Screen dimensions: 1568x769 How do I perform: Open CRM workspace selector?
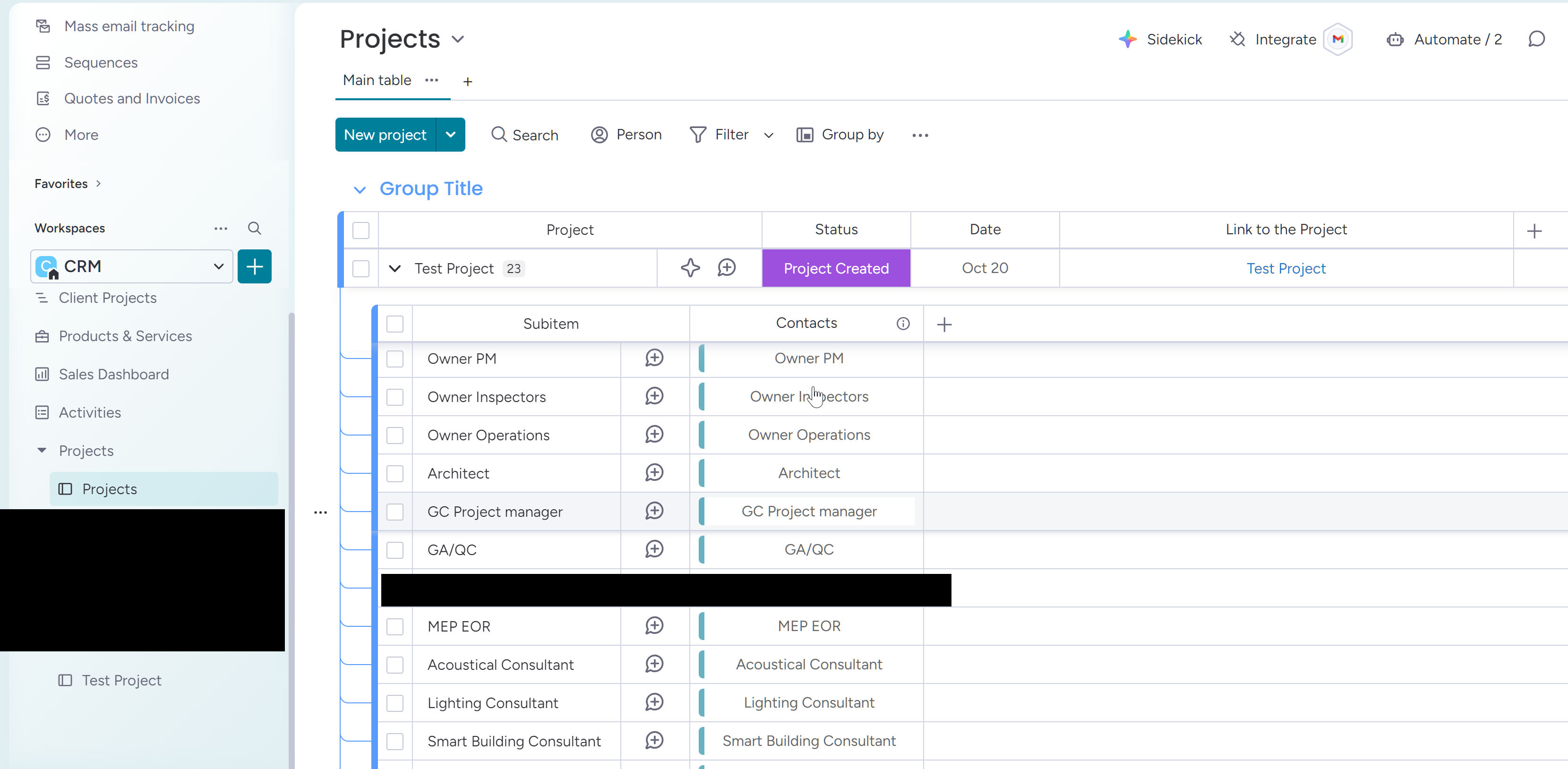pyautogui.click(x=131, y=266)
